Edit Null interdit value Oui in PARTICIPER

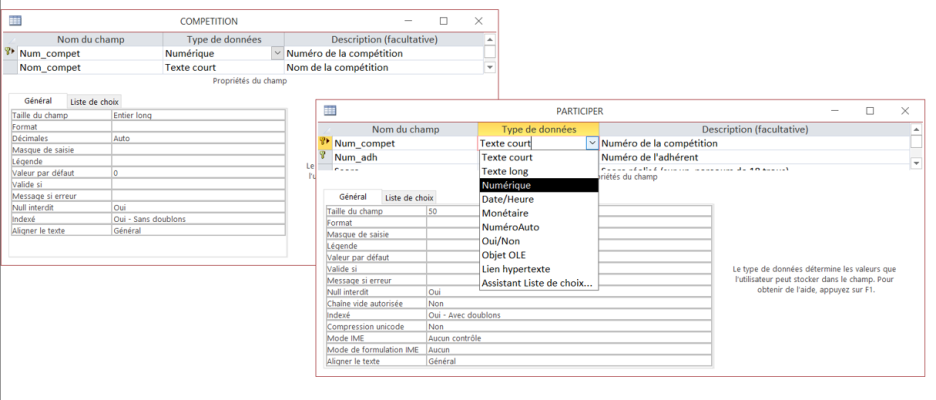point(569,292)
